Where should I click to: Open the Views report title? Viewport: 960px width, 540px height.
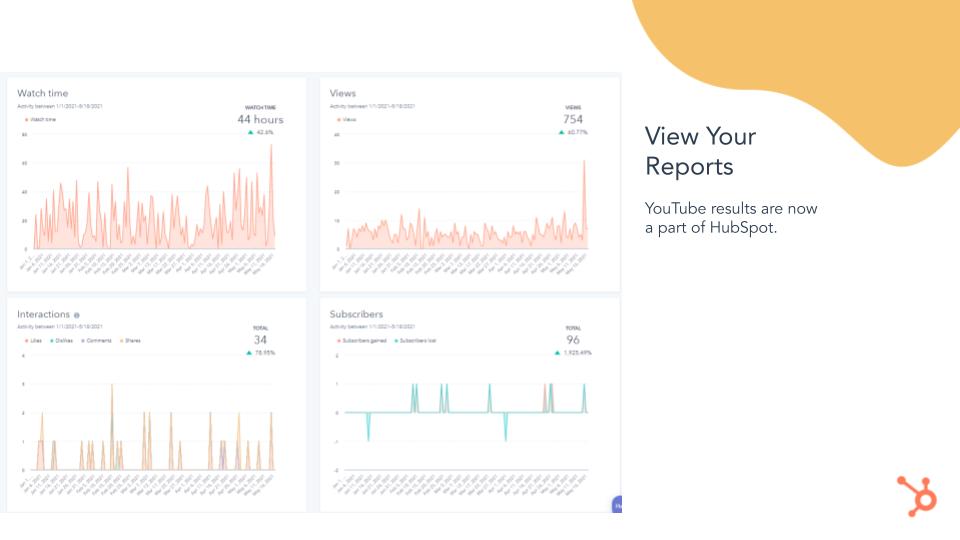pyautogui.click(x=342, y=93)
